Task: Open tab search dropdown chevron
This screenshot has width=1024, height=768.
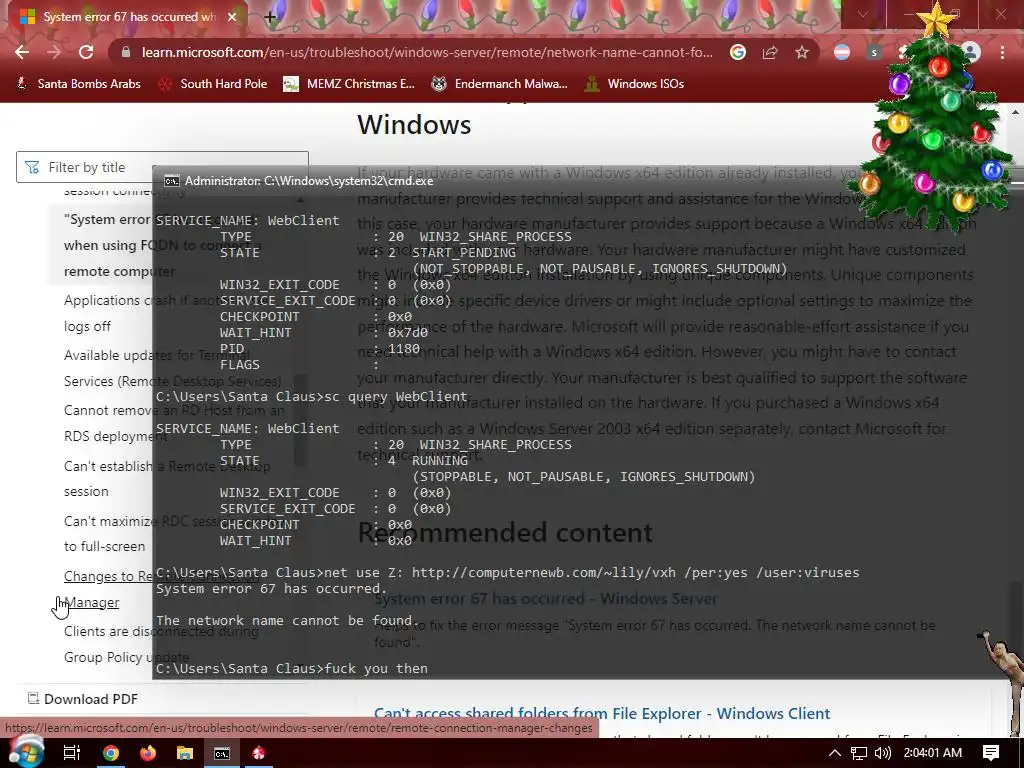Action: (863, 14)
